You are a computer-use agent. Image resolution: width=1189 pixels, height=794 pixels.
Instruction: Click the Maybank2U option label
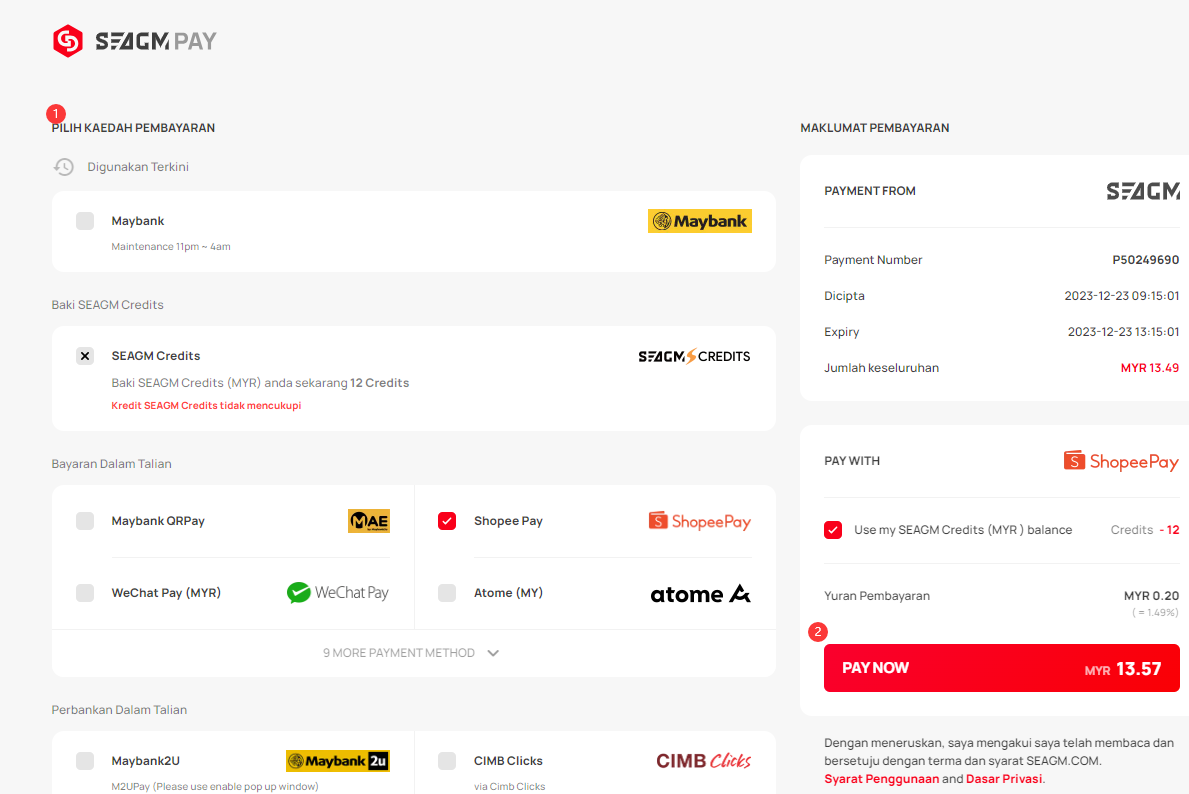click(x=146, y=761)
